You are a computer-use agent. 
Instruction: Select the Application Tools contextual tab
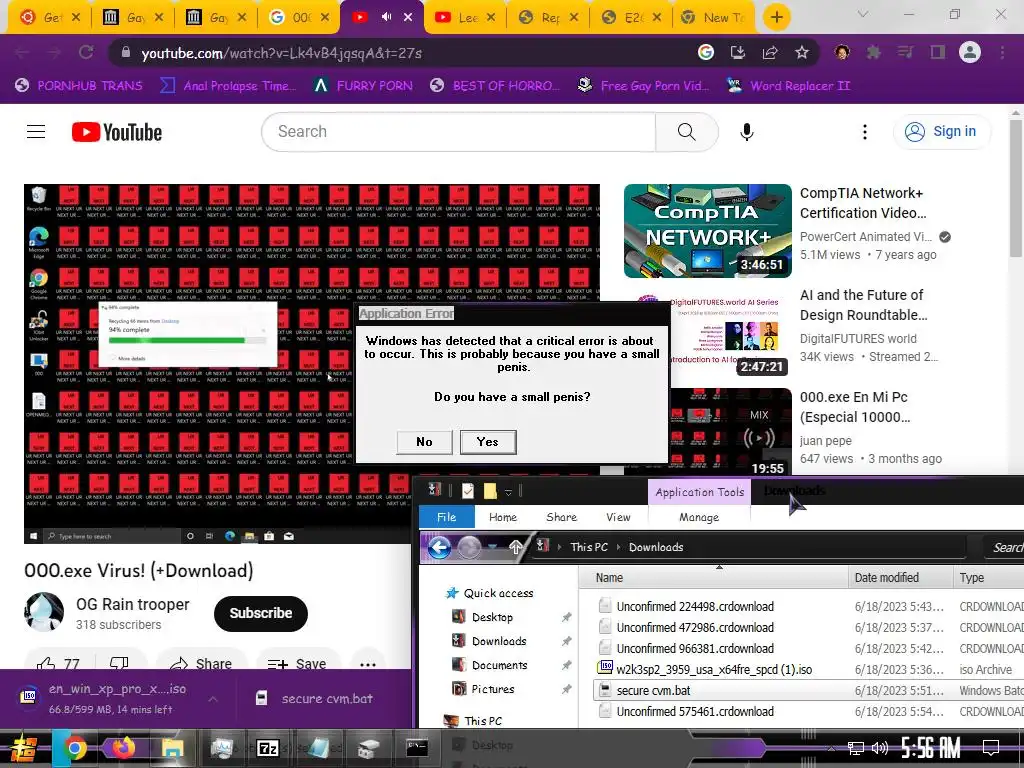(699, 492)
